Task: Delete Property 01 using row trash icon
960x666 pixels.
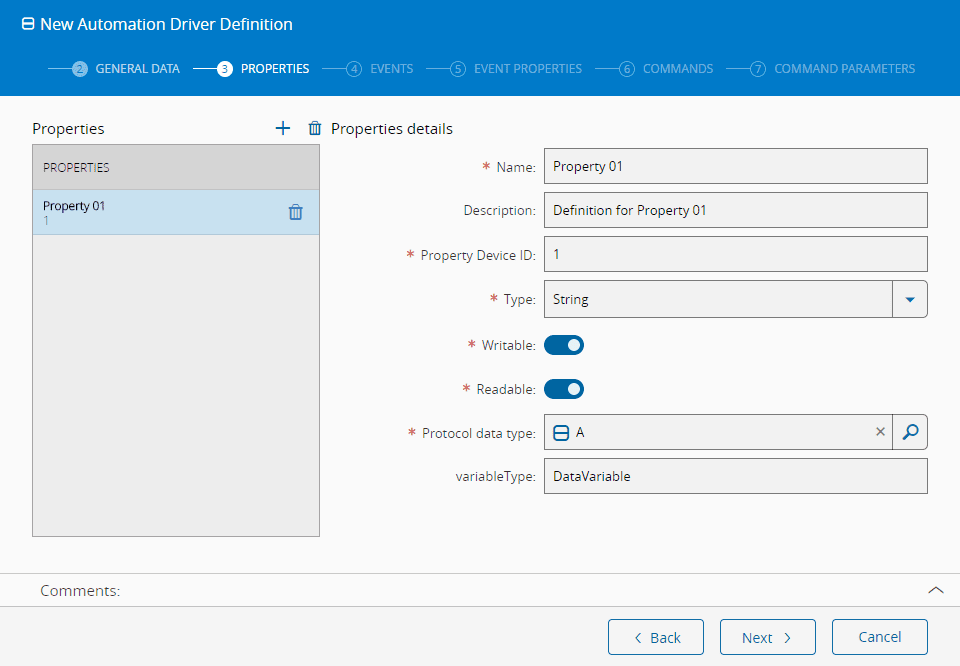Action: coord(296,212)
